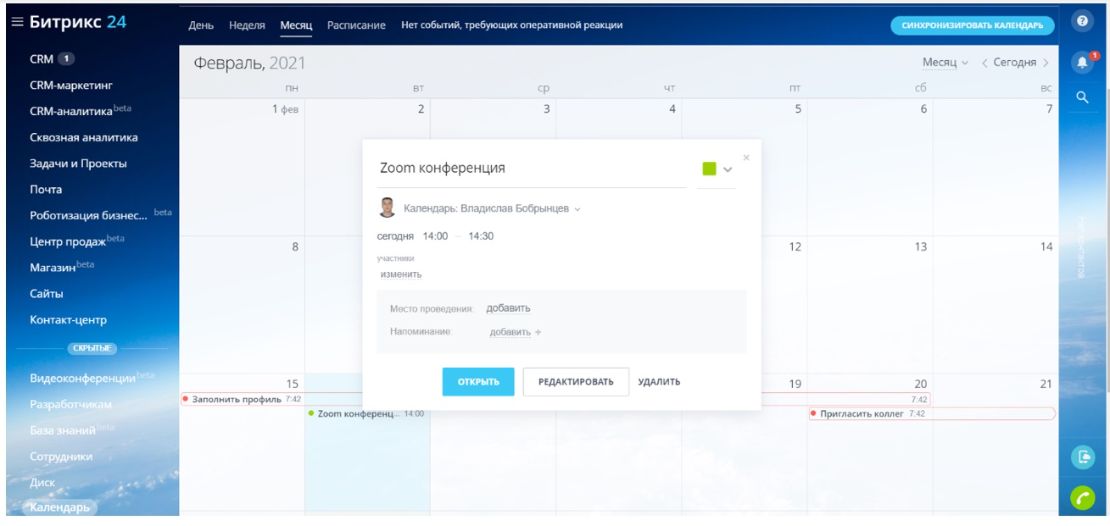Open Почта in the sidebar

click(45, 190)
